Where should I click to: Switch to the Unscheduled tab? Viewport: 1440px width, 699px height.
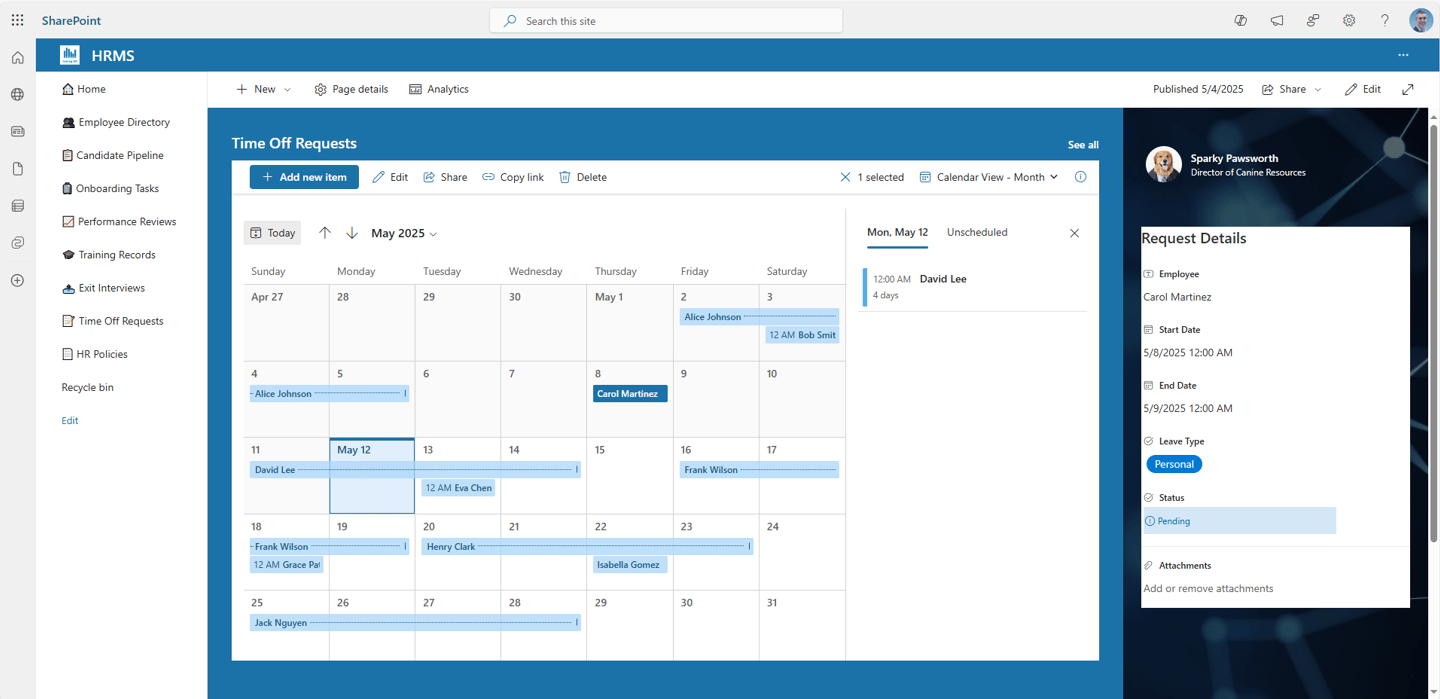[977, 232]
